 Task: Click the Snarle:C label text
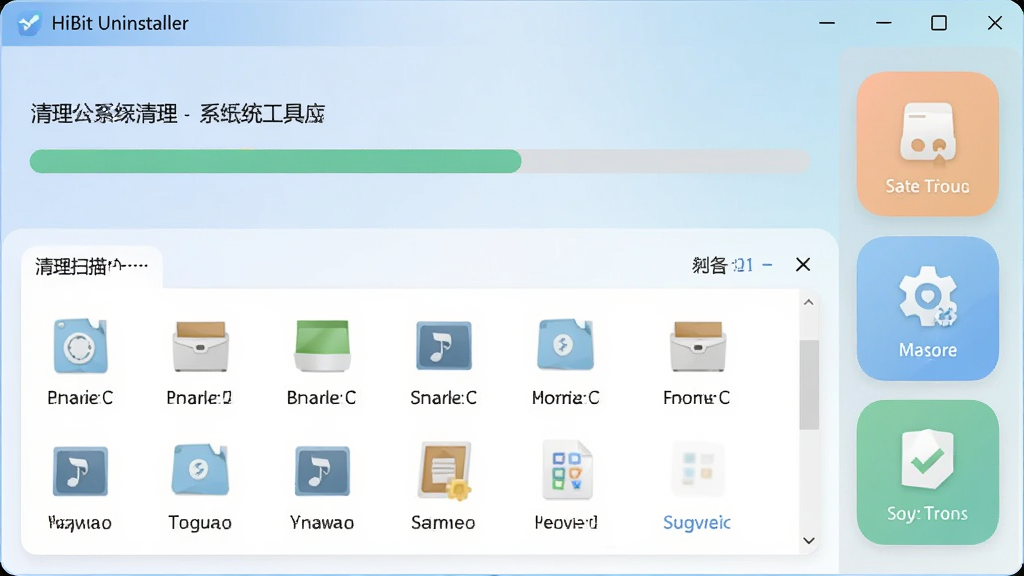[x=443, y=397]
